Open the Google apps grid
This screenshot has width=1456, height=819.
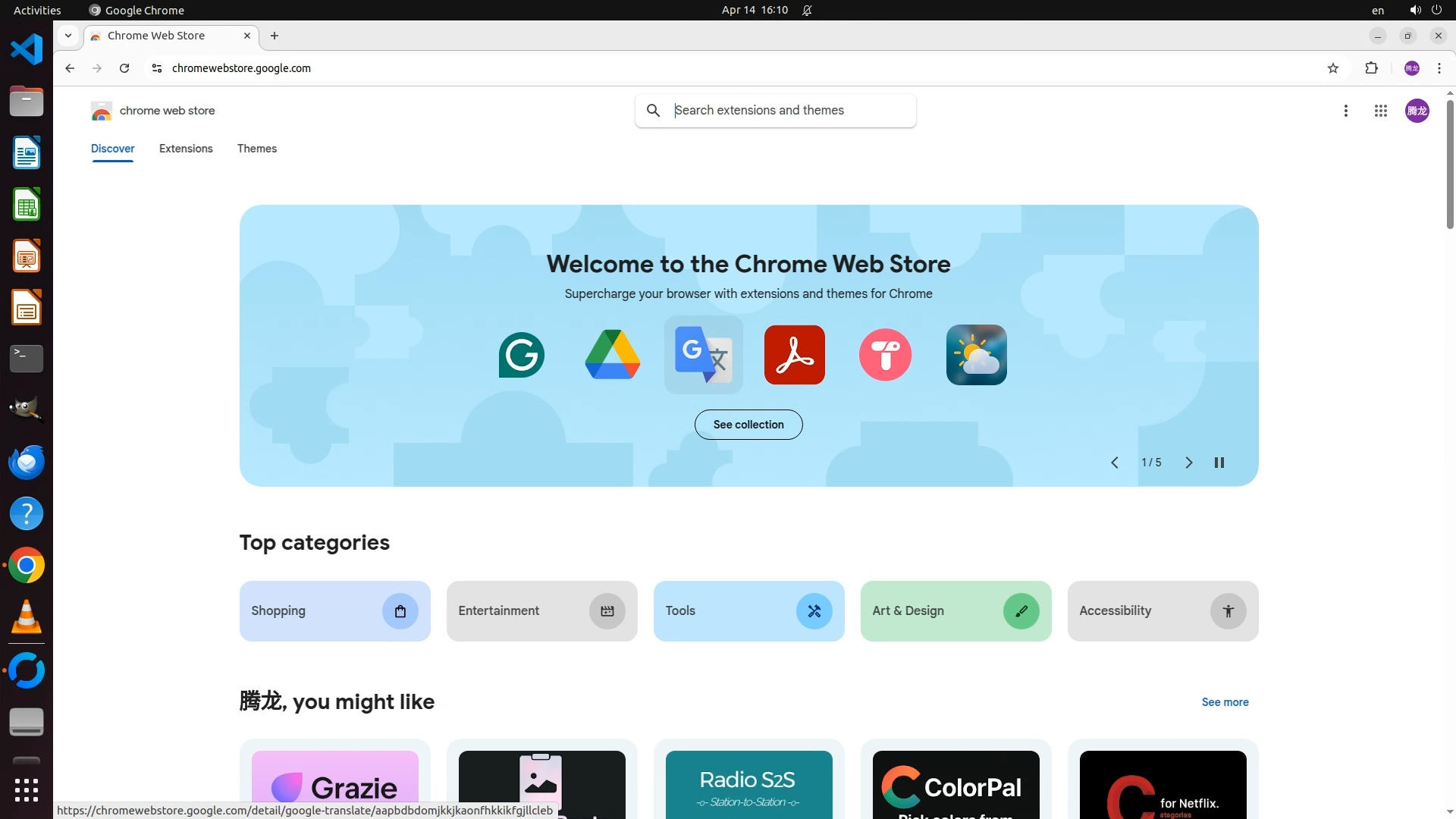(1380, 111)
